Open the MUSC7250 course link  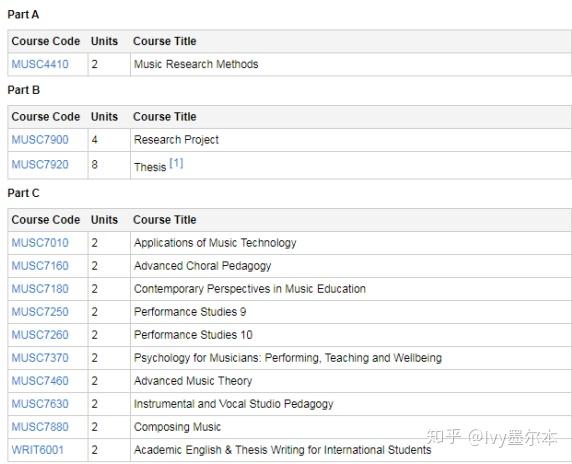click(40, 312)
